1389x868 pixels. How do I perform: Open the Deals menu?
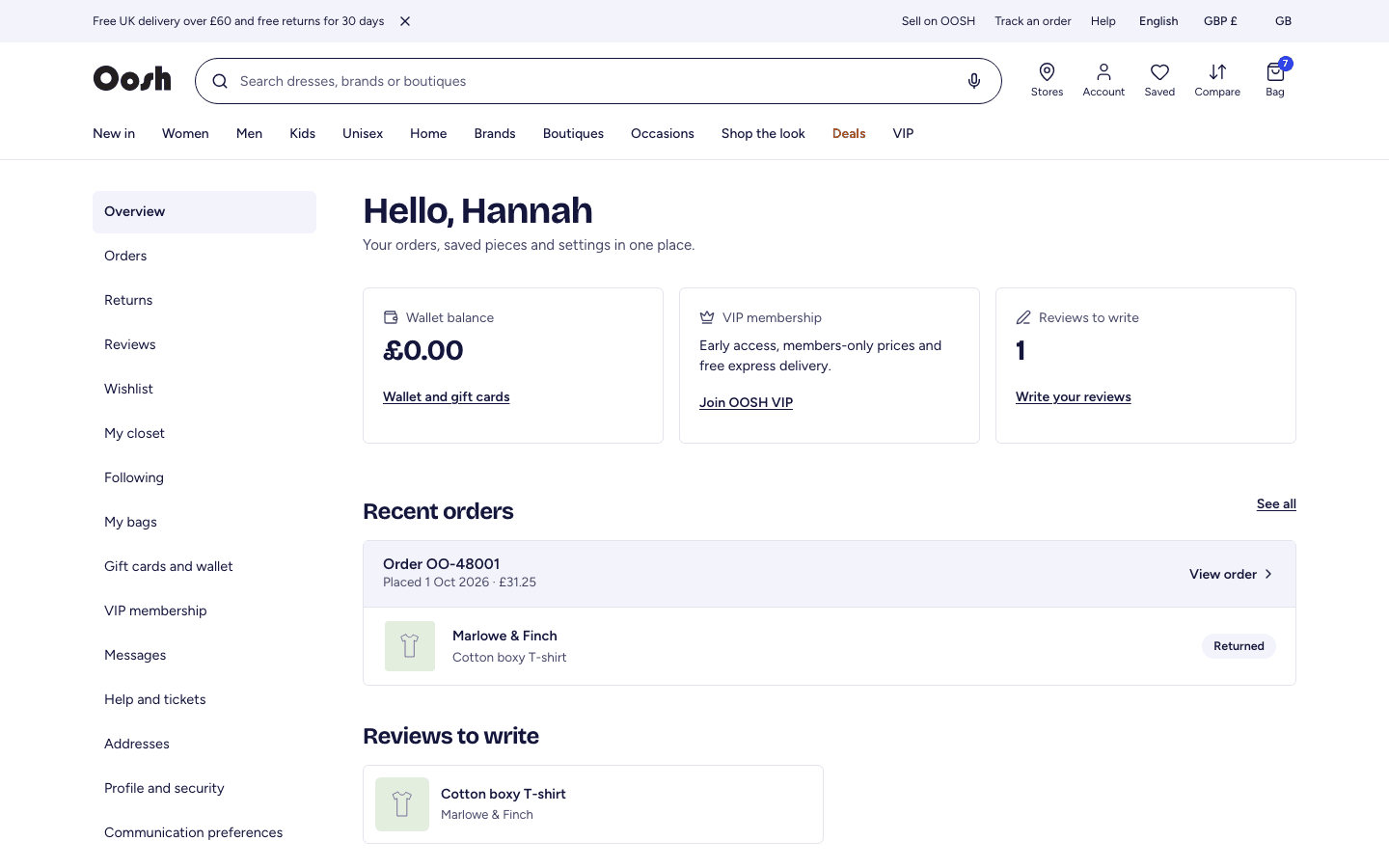pos(849,133)
